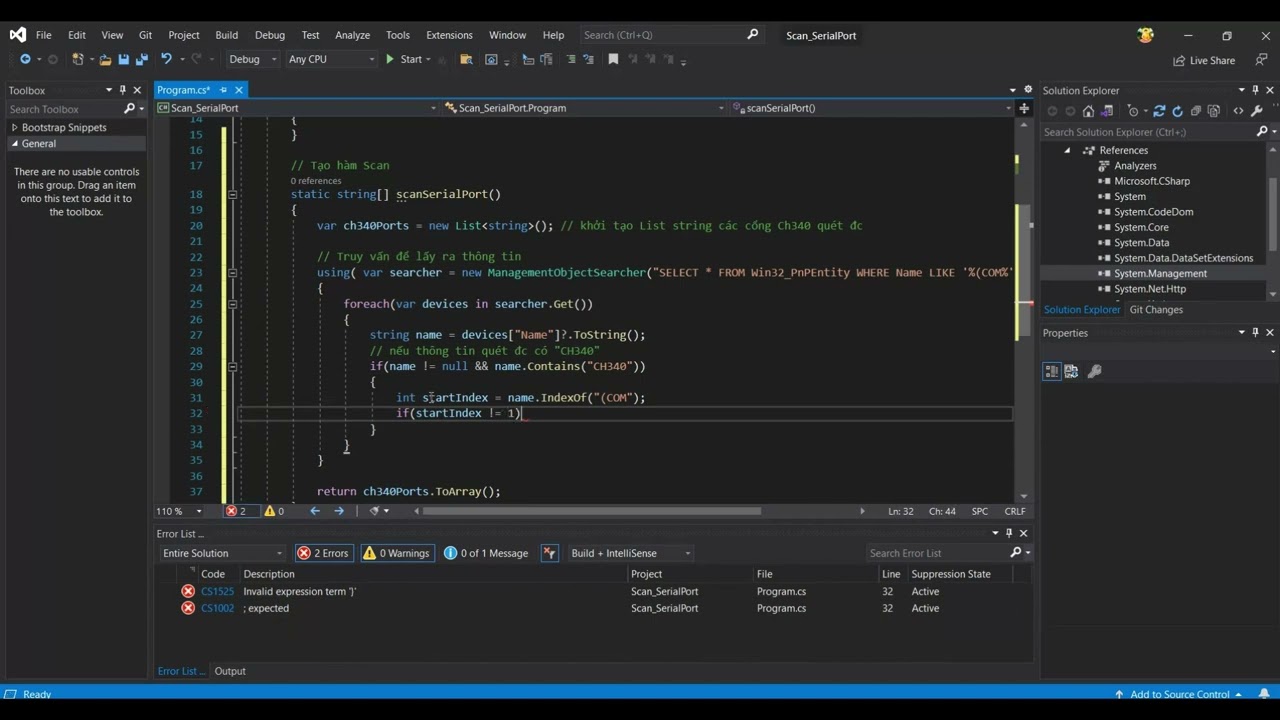Image resolution: width=1280 pixels, height=720 pixels.
Task: Collapse the References node in Solution Explorer
Action: click(x=1067, y=150)
